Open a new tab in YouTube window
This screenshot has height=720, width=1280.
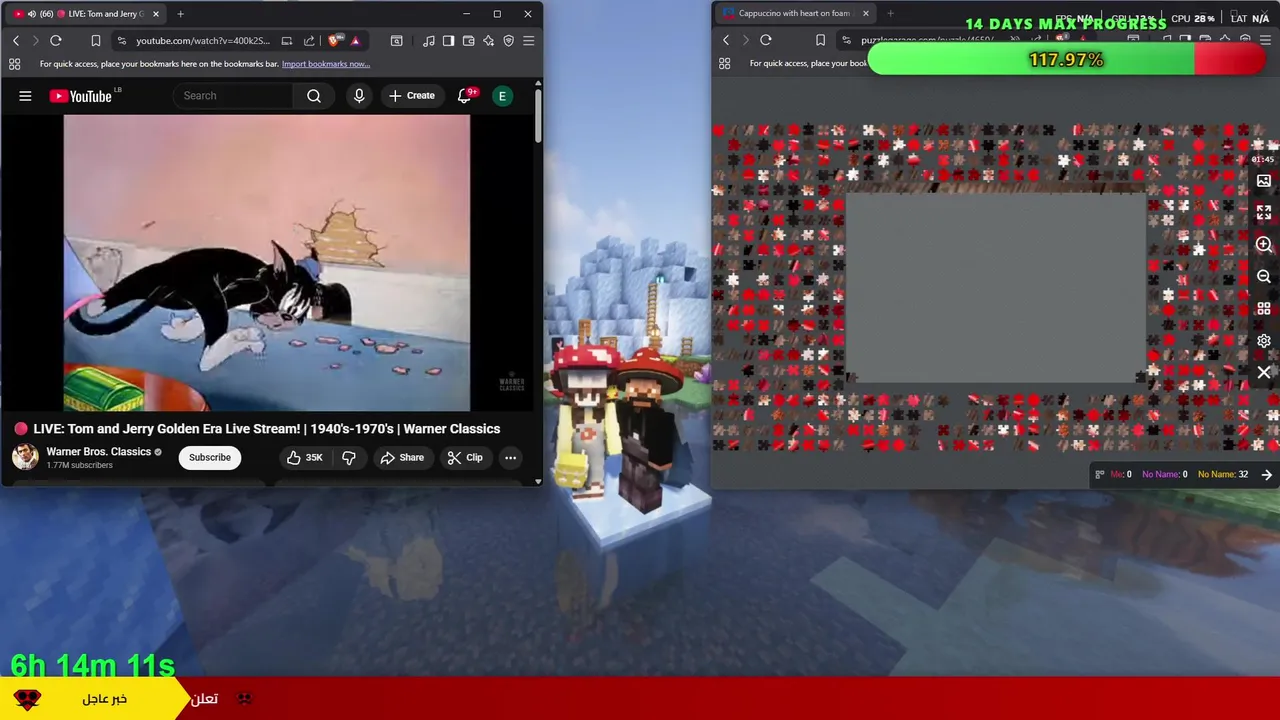tap(180, 14)
